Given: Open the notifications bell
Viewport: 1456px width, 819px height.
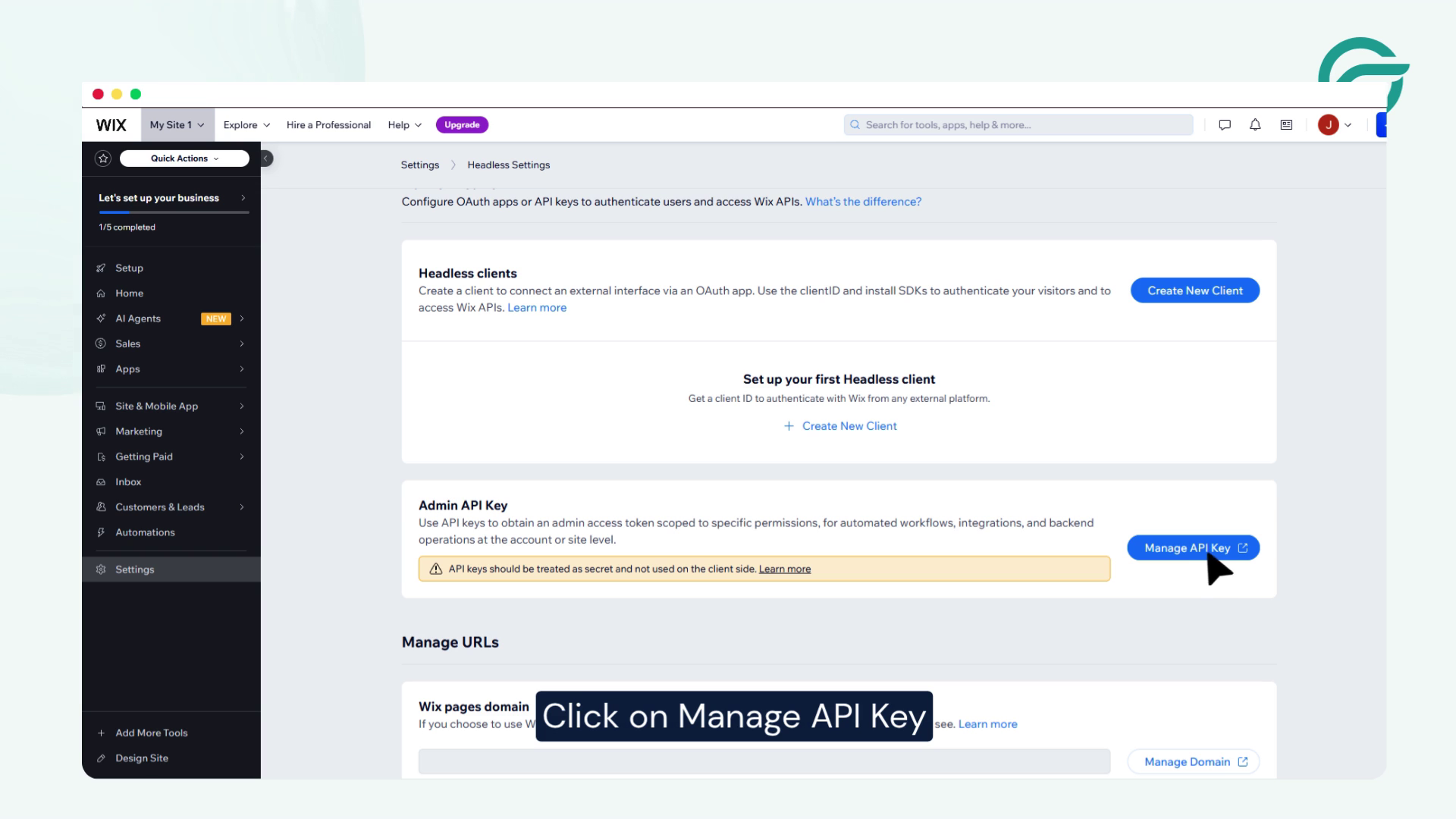Looking at the screenshot, I should tap(1255, 125).
